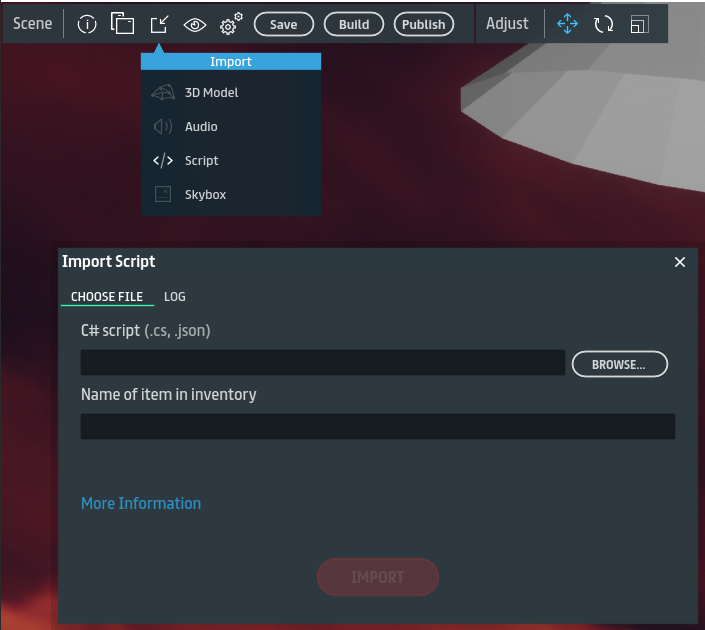Click the Adjust toolbar label
The image size is (705, 630).
(x=507, y=23)
